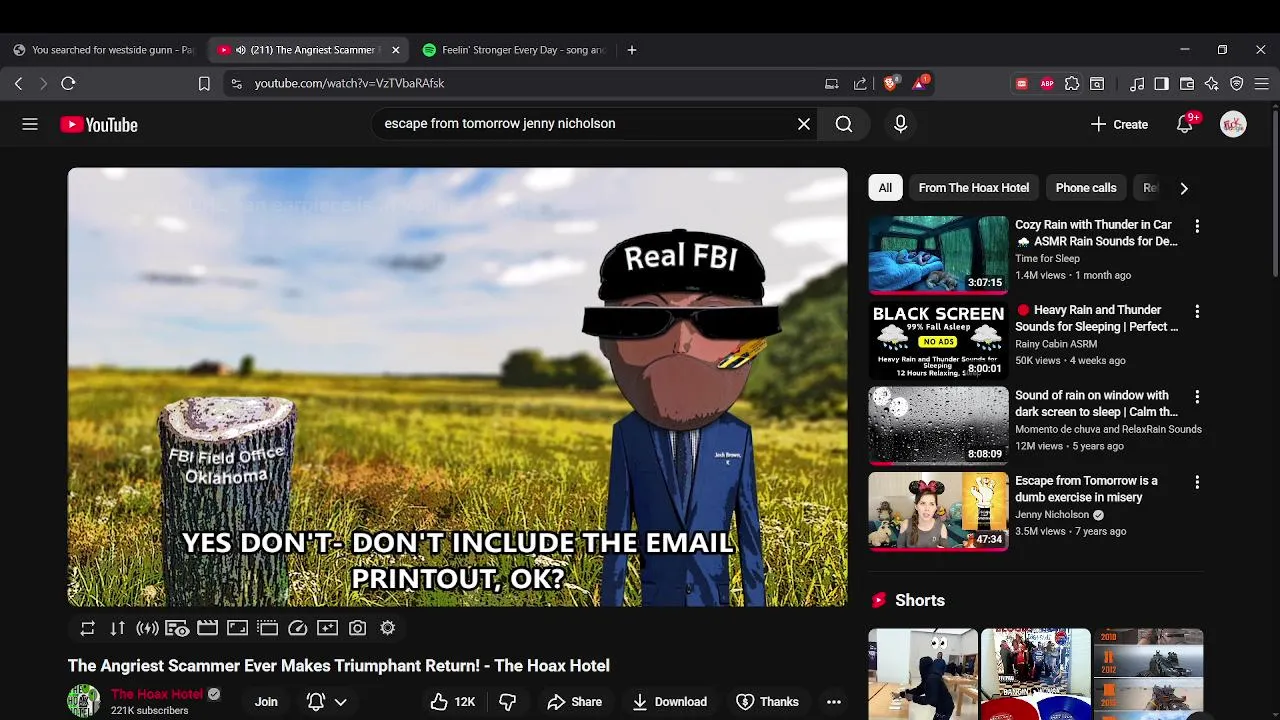
Task: Open The Hoax Hotel channel name link
Action: point(157,694)
